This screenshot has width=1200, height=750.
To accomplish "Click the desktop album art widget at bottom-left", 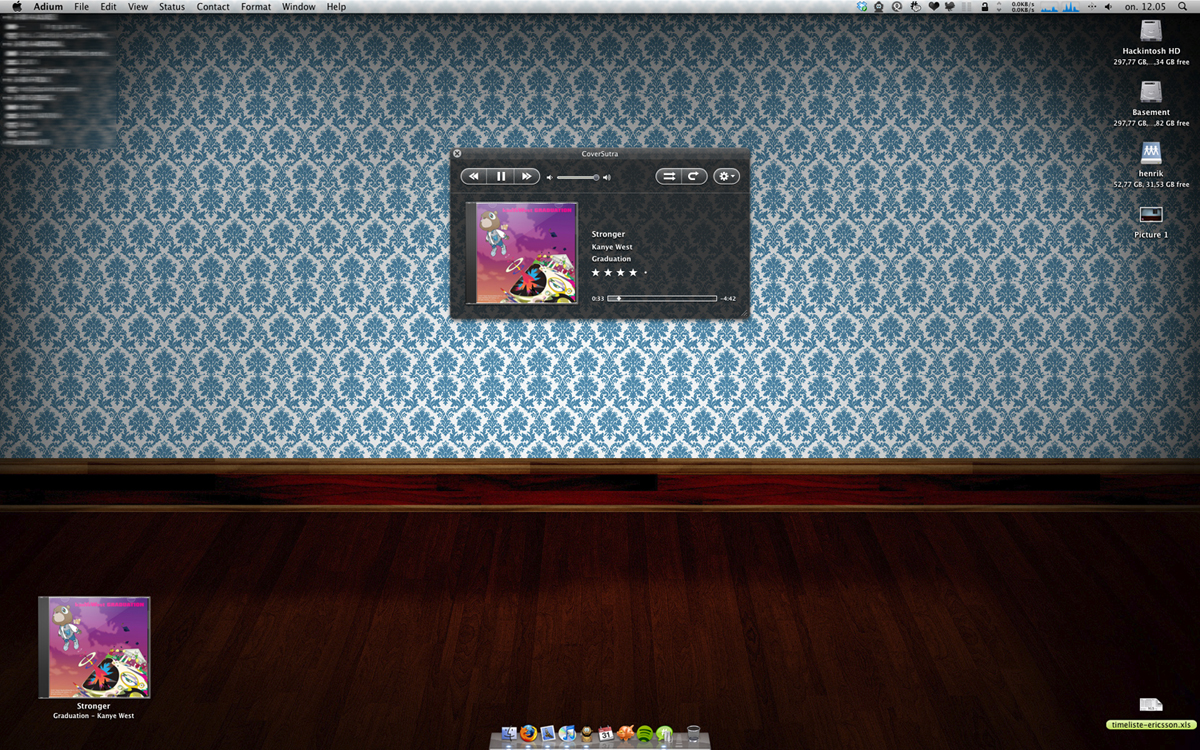I will 94,647.
